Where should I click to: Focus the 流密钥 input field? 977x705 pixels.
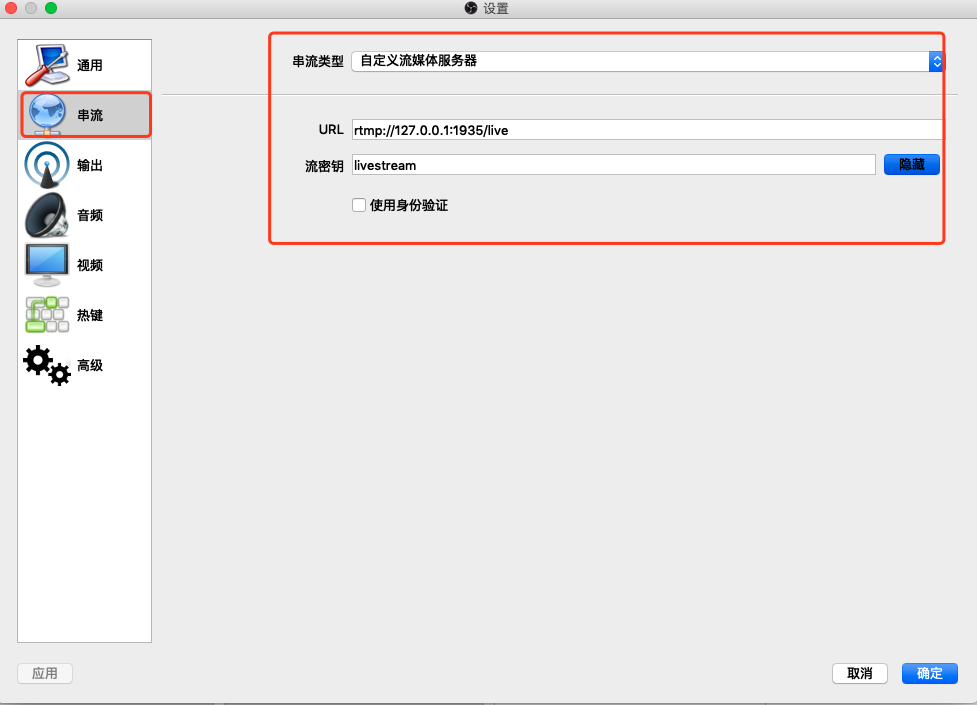pyautogui.click(x=614, y=165)
